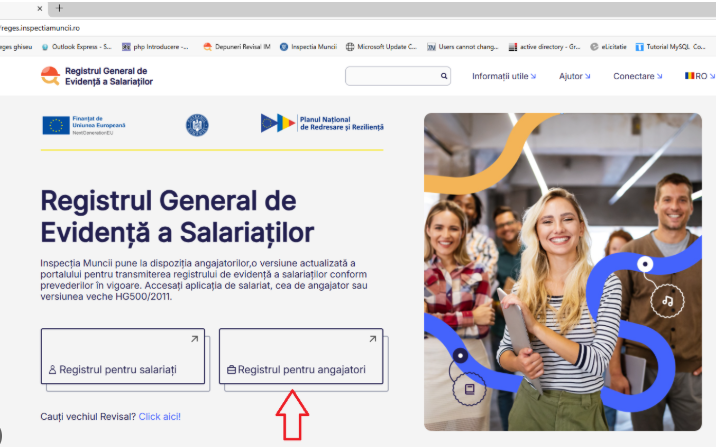The image size is (716, 447).
Task: Open the Inspectia Muncii bookmark
Action: click(x=308, y=47)
